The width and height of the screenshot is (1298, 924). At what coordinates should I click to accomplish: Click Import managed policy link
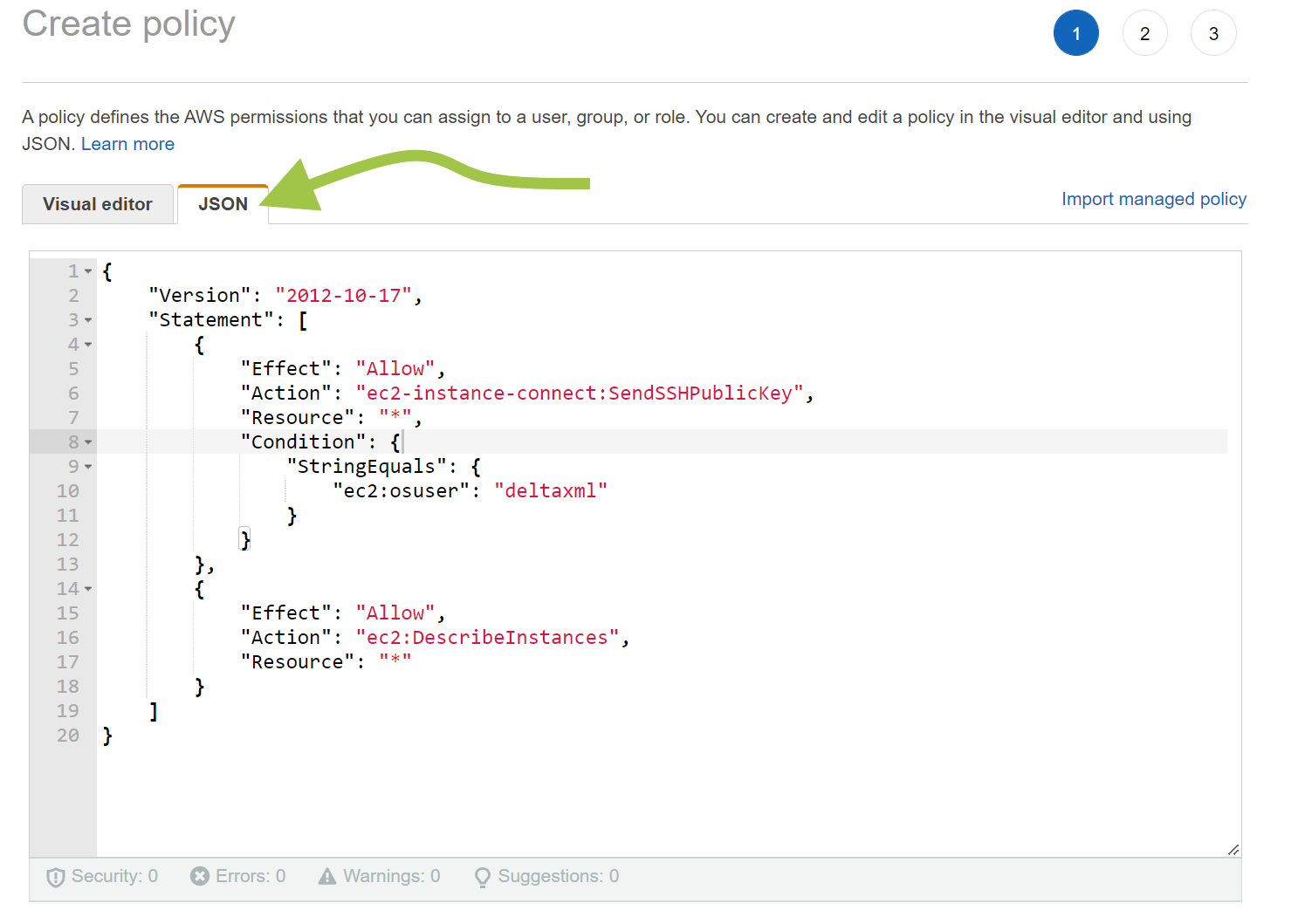point(1153,199)
